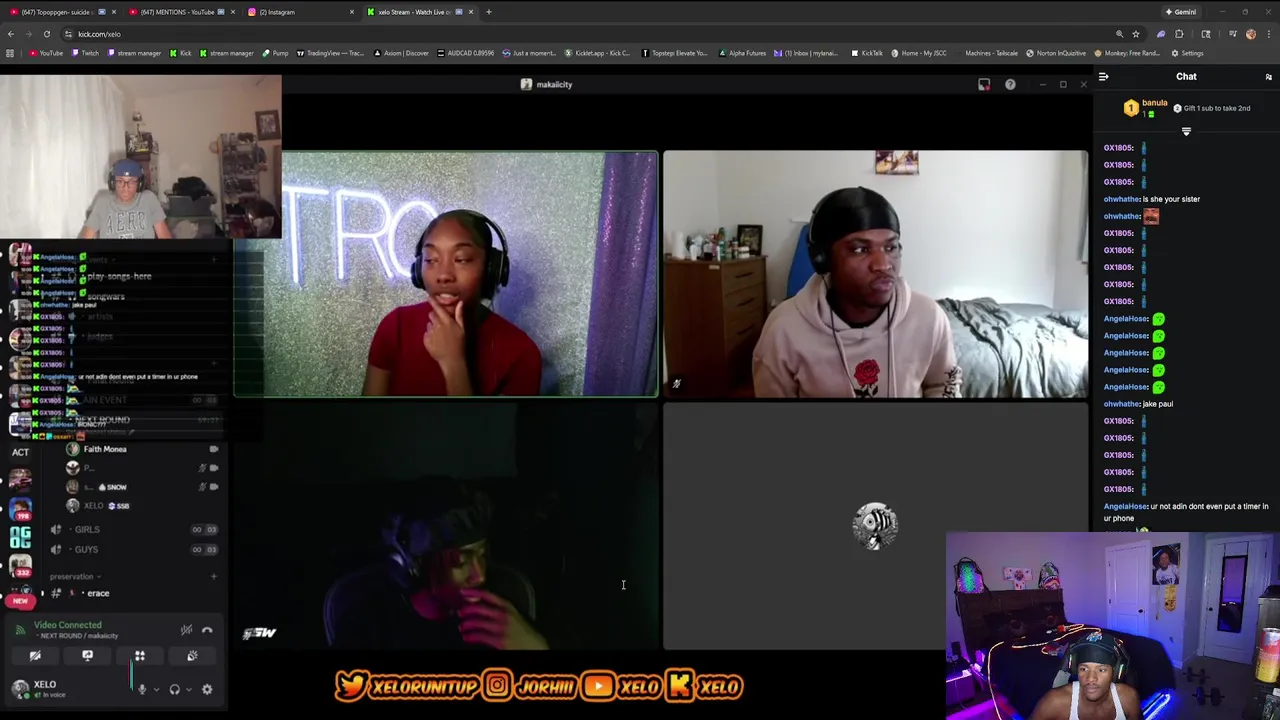This screenshot has height=720, width=1280.
Task: Open a new browser tab
Action: [x=489, y=12]
